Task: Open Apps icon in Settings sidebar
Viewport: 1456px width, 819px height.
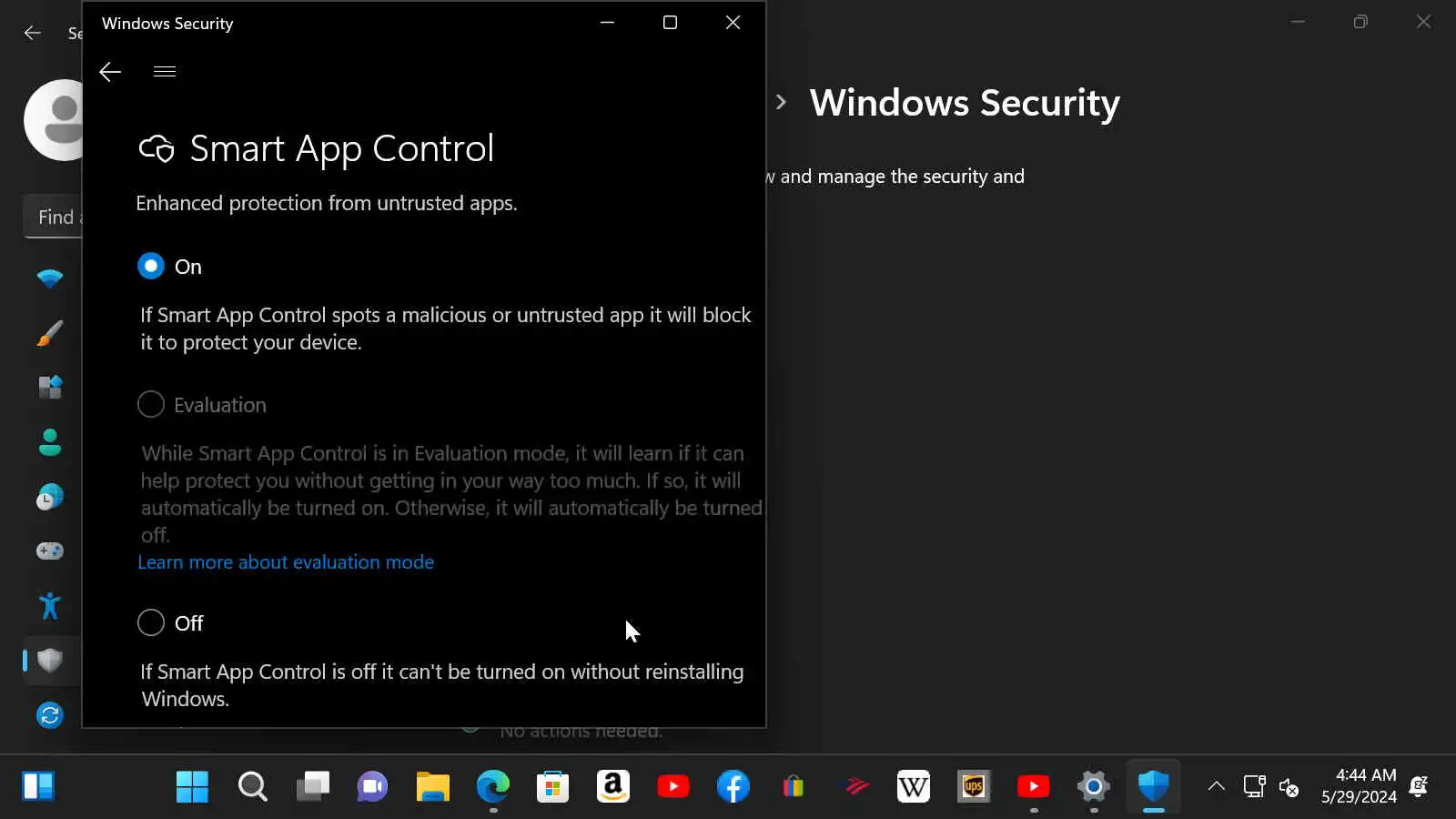Action: [50, 388]
